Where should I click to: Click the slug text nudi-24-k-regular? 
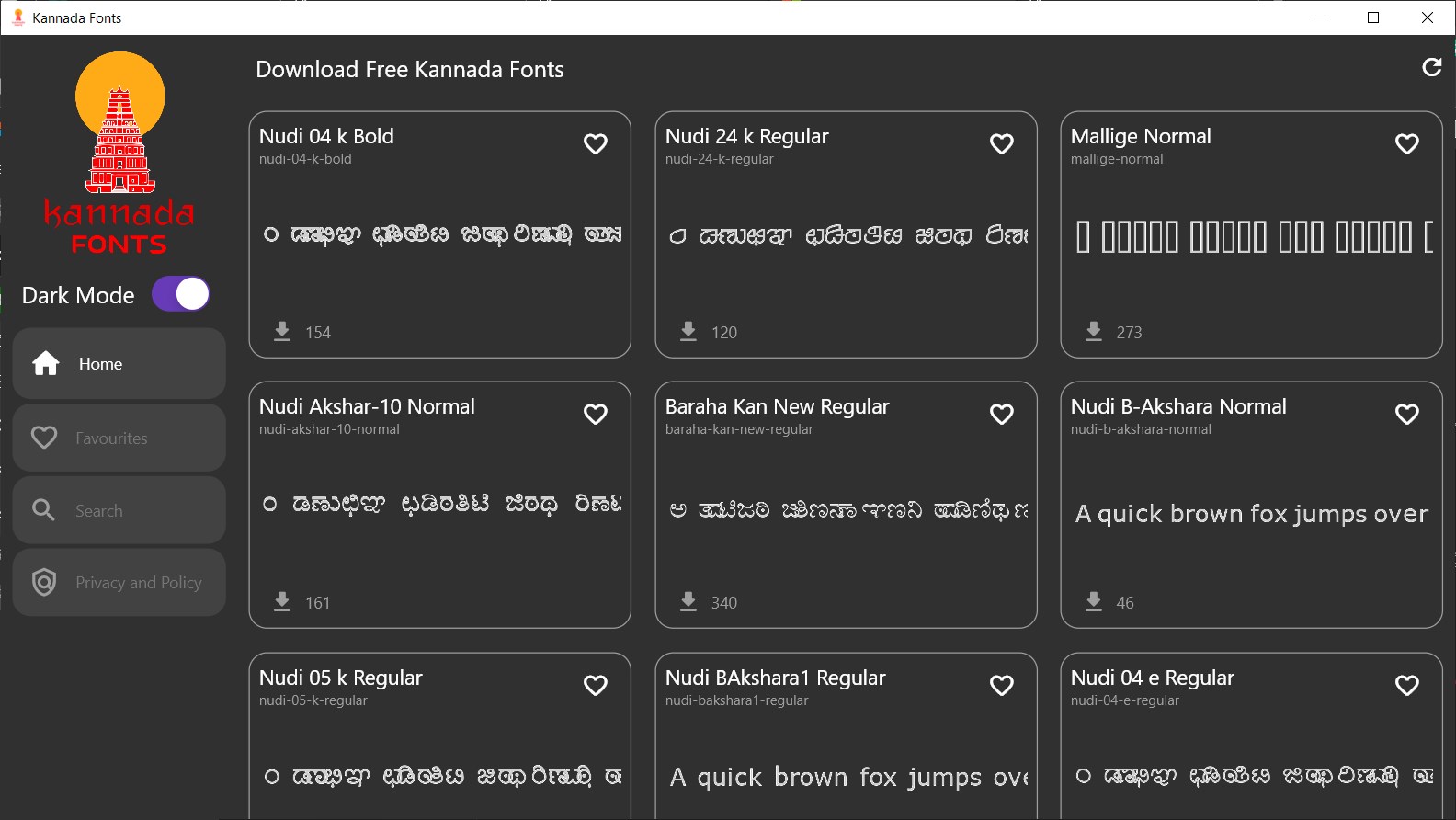(719, 159)
